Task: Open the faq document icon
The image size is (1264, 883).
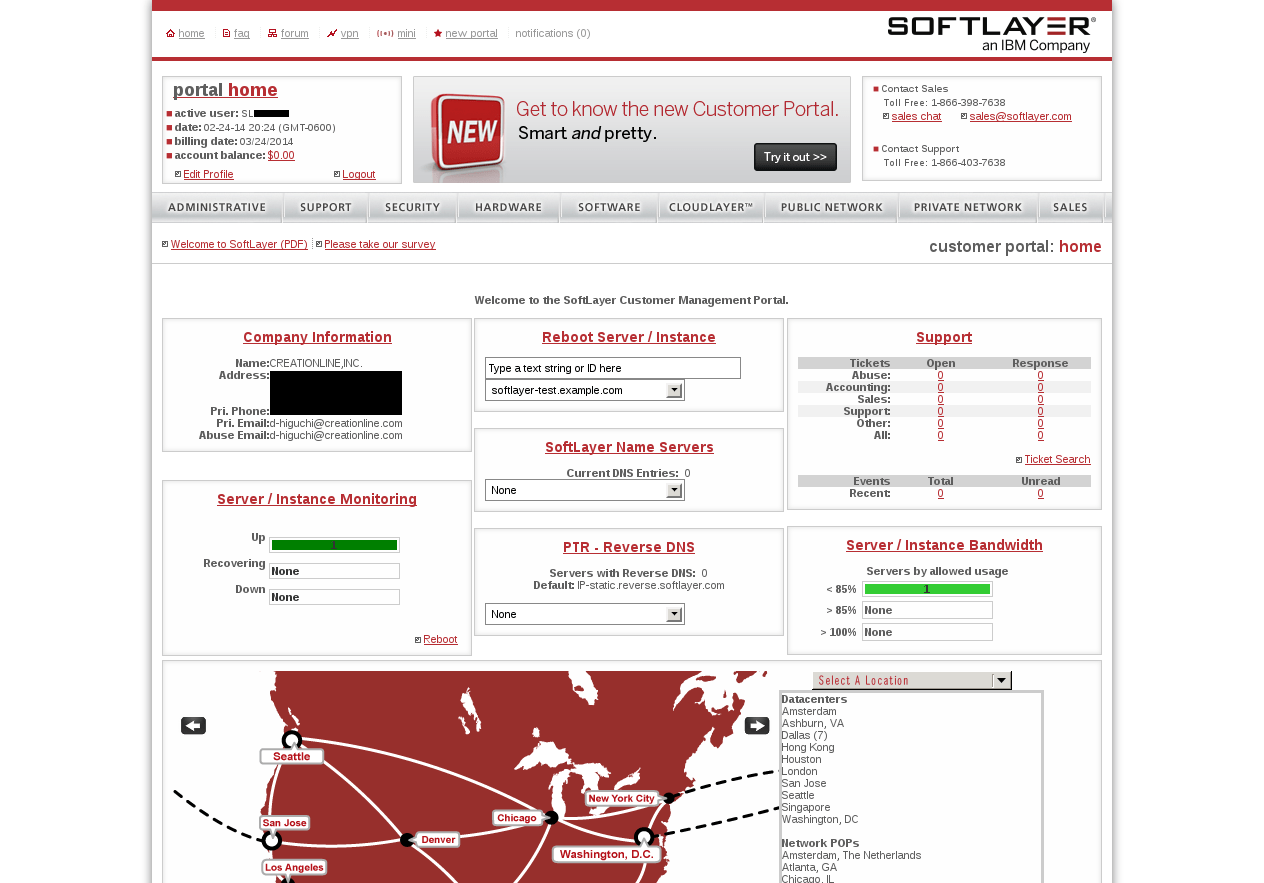Action: tap(226, 34)
